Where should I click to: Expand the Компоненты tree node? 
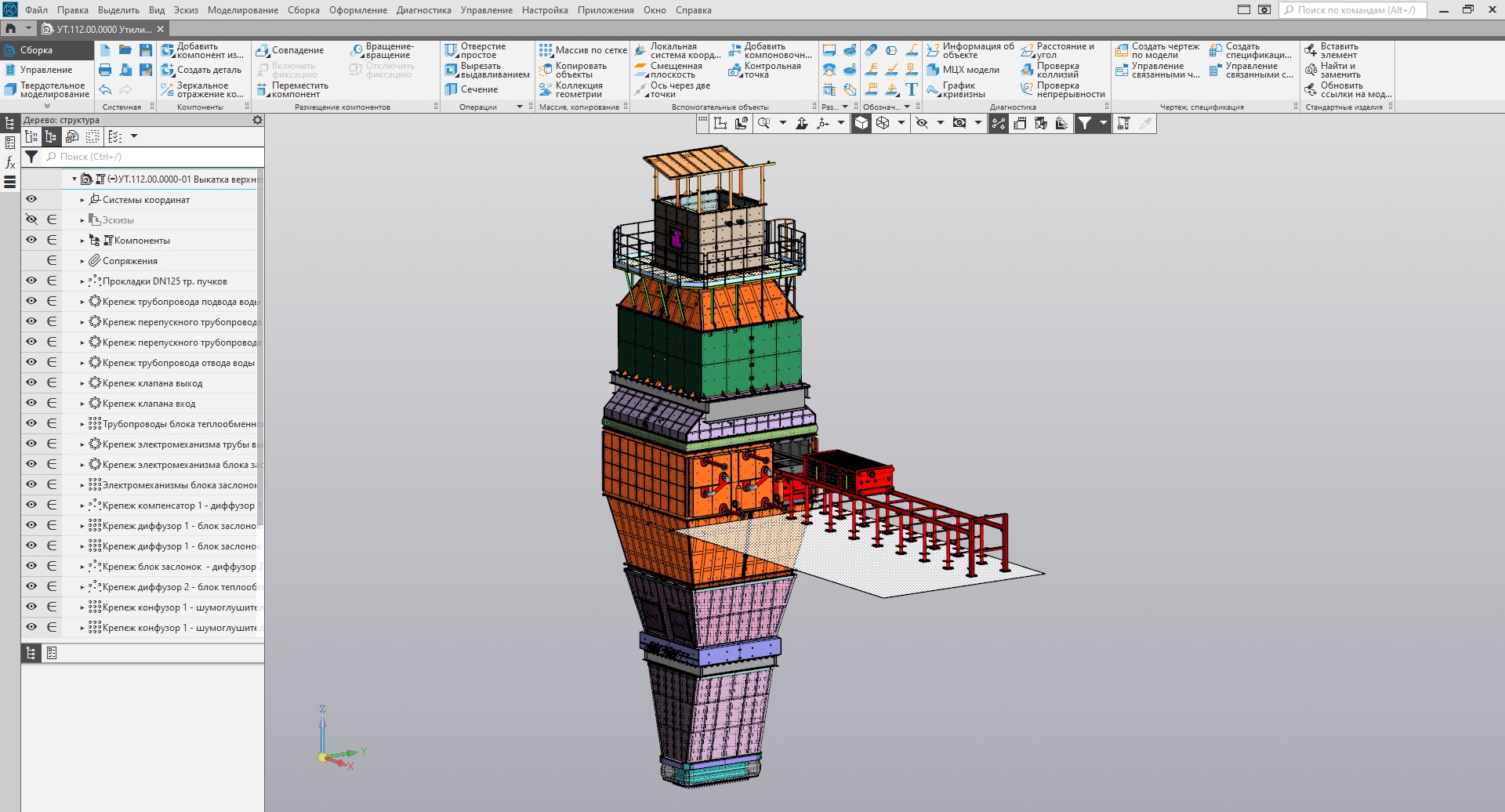click(x=82, y=241)
